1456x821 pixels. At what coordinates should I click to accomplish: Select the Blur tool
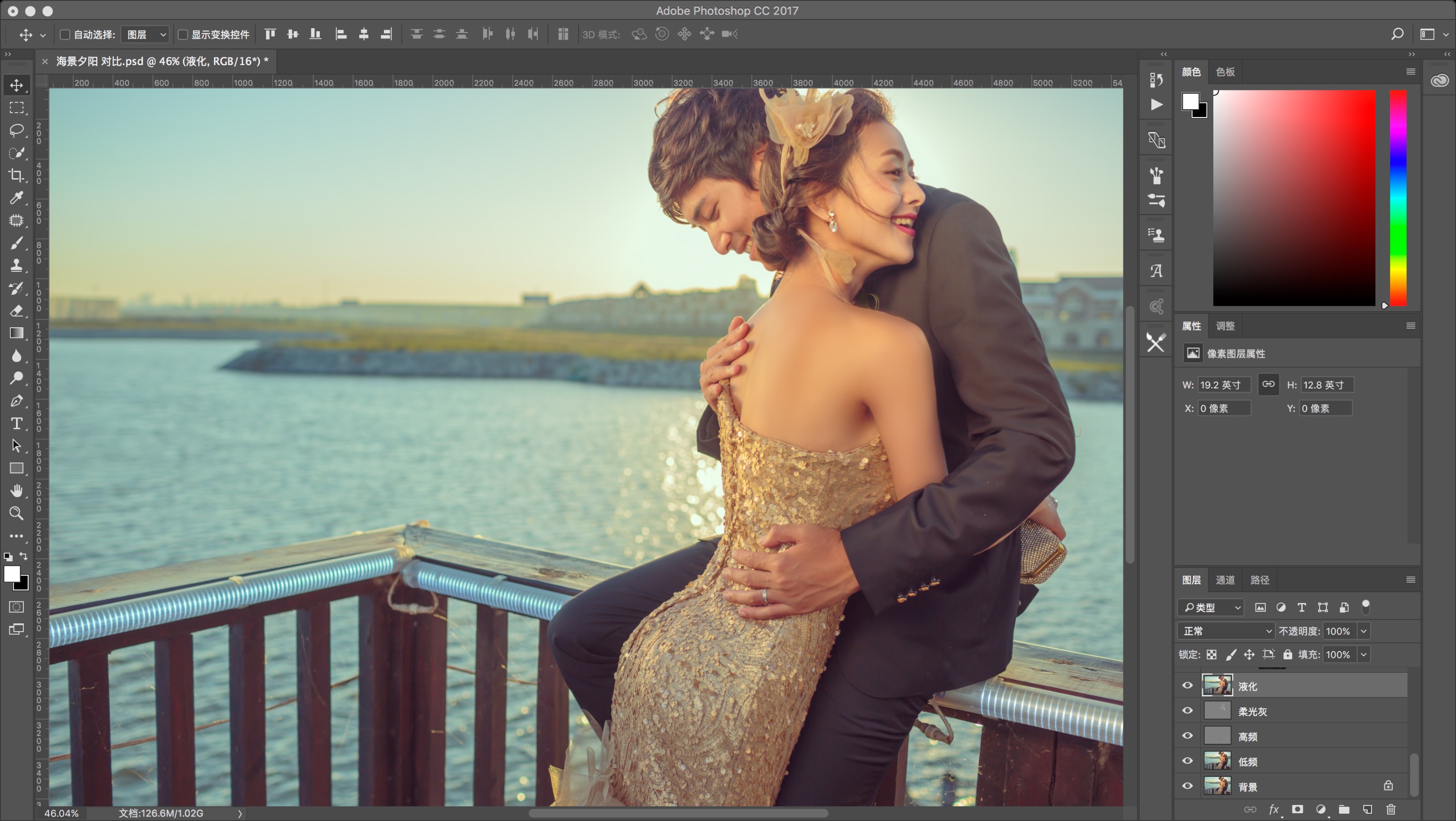click(17, 356)
